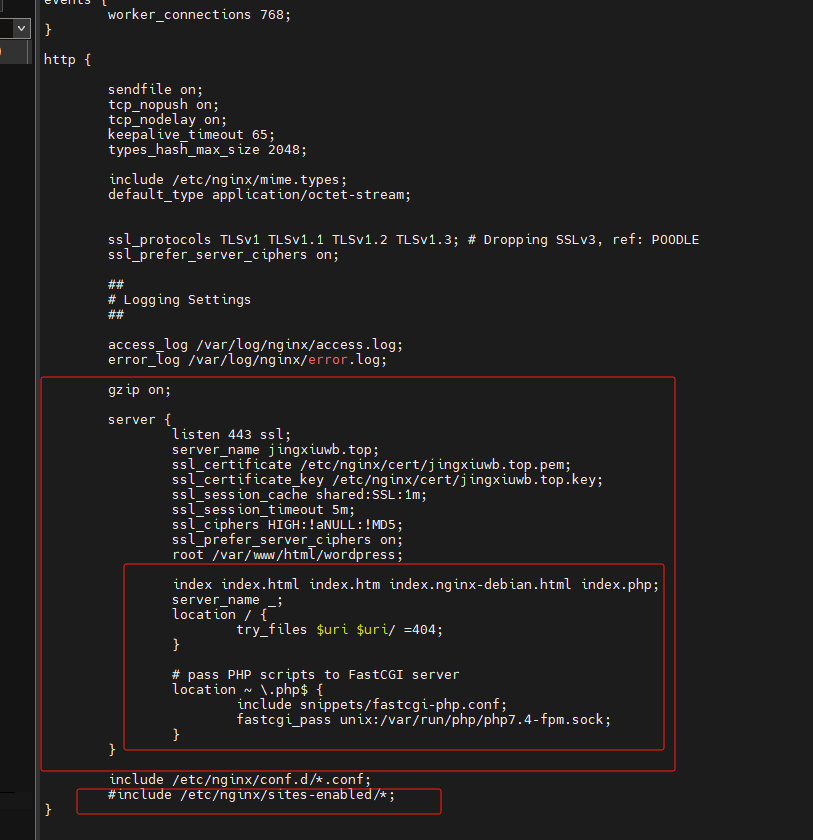Click the fastcgi_pass php7.4-fpm.sock line
Screen dimensions: 813x840
pyautogui.click(x=424, y=719)
